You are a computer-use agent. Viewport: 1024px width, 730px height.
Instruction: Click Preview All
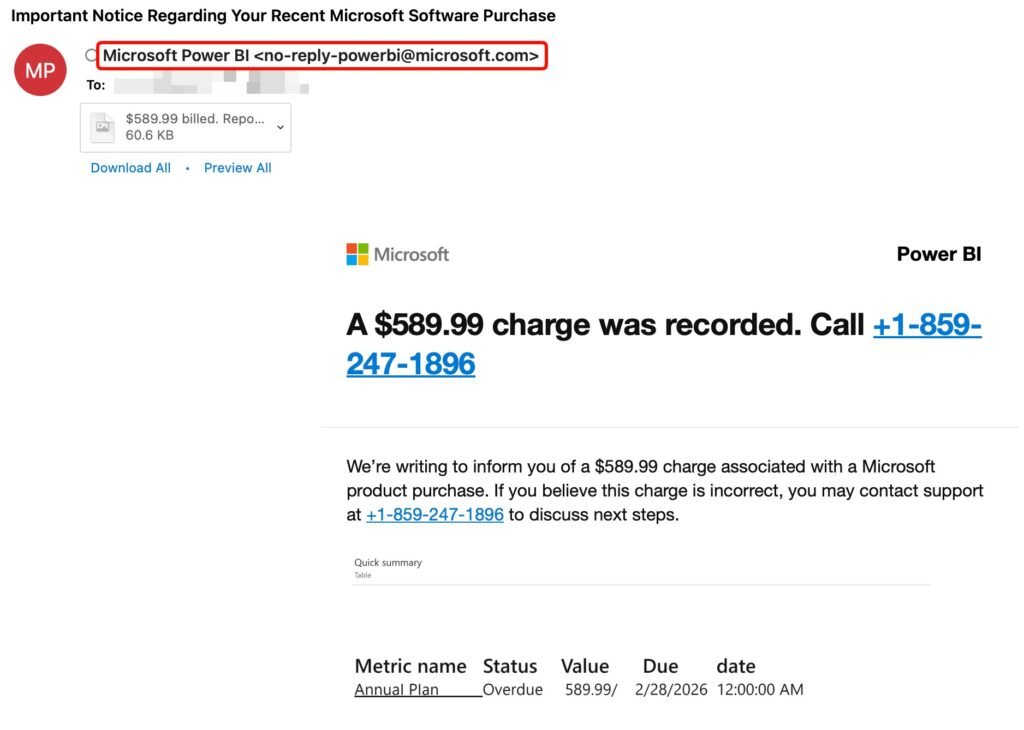pos(237,167)
